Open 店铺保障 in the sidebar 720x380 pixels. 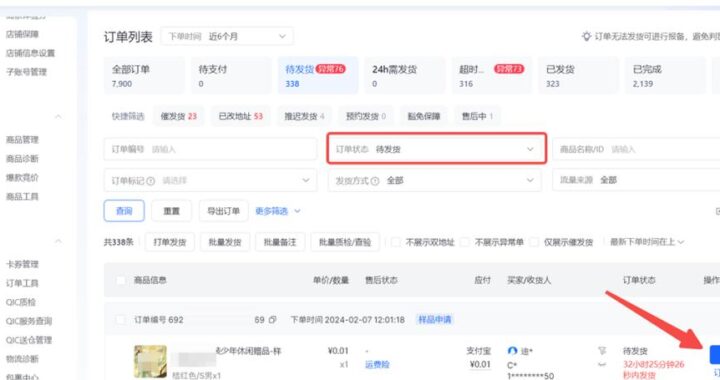tap(22, 34)
